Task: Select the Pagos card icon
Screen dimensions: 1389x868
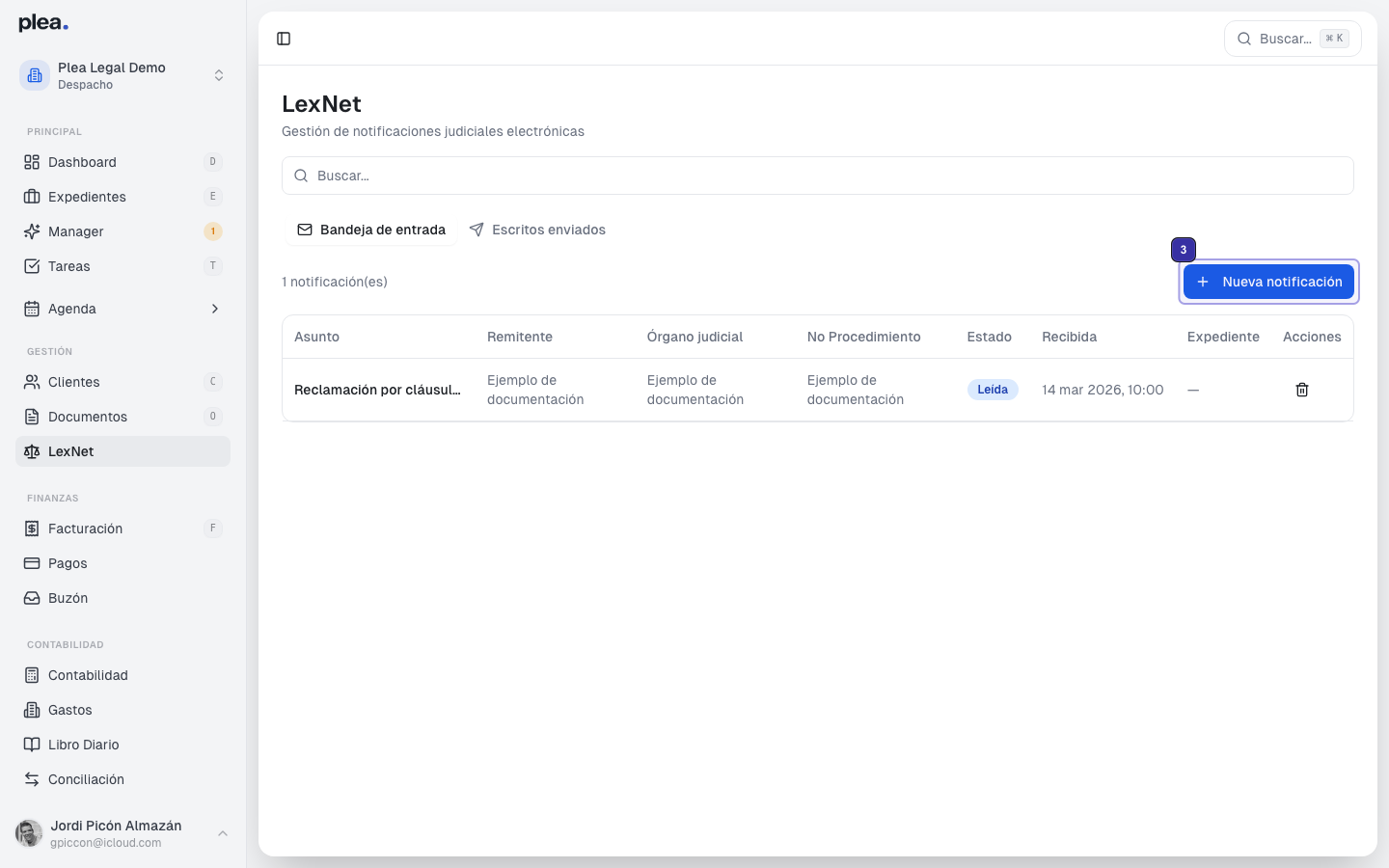Action: [32, 563]
